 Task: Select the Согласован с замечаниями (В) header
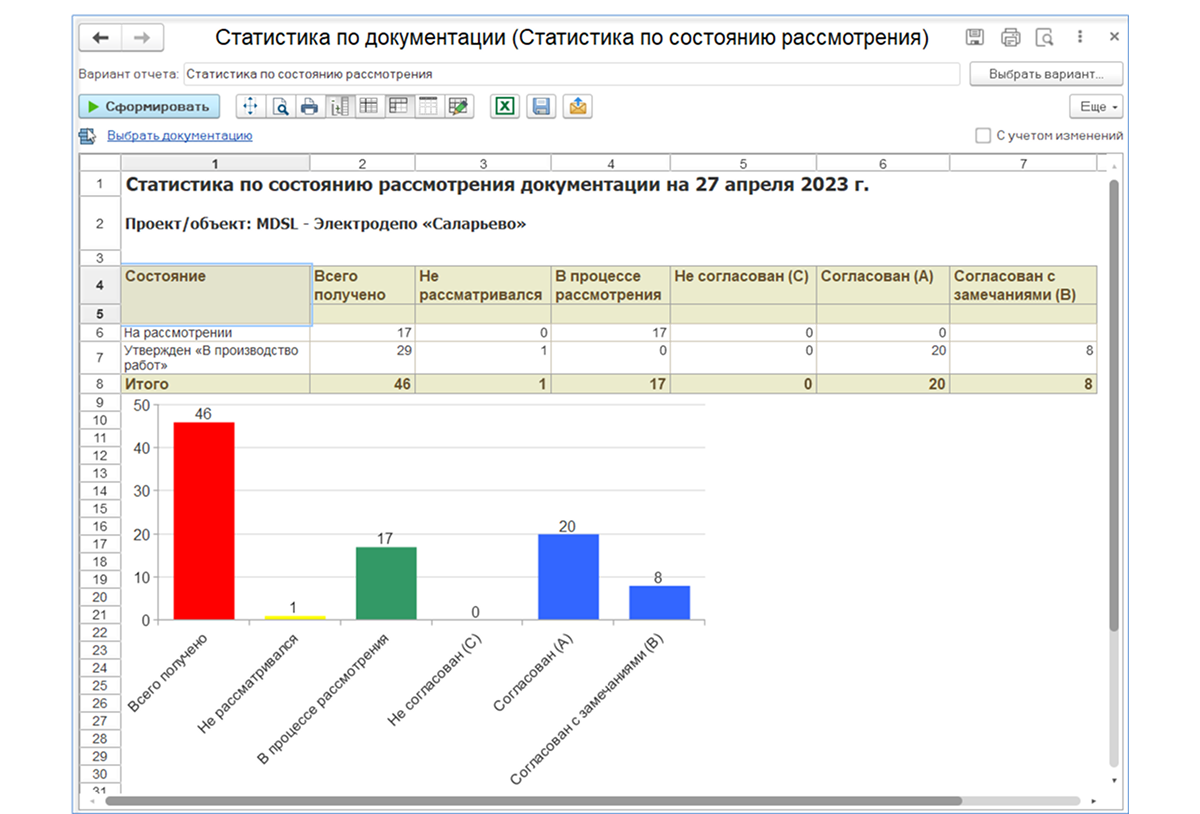[x=1023, y=285]
